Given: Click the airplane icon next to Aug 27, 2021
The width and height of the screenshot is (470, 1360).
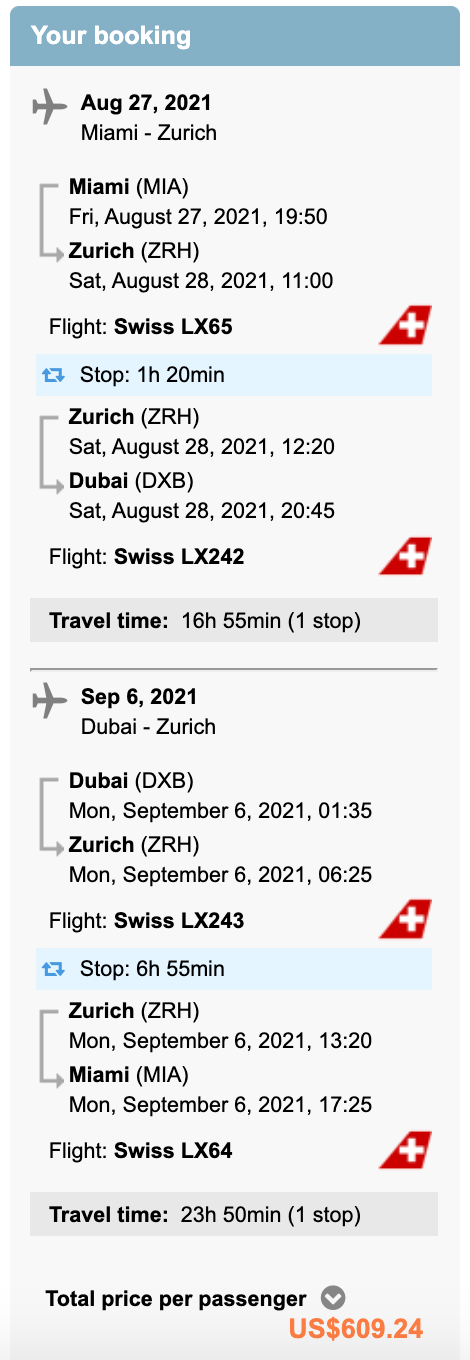Looking at the screenshot, I should click(x=49, y=106).
